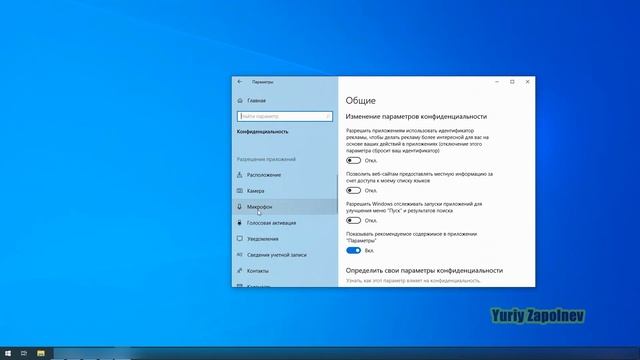640x360 pixels.
Task: Open Task View on the taskbar
Action: coord(24,353)
